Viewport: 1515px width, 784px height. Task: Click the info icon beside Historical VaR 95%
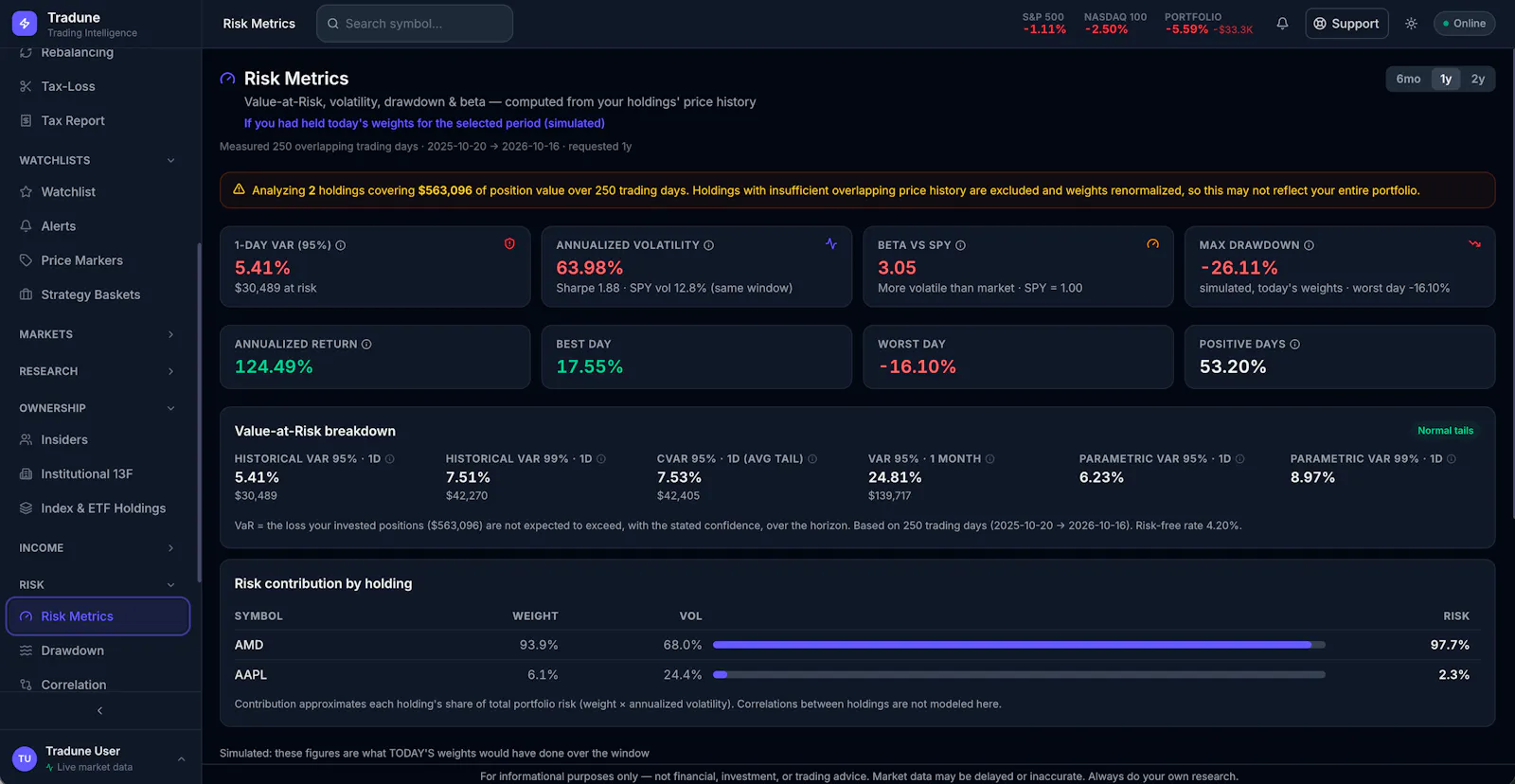[390, 459]
